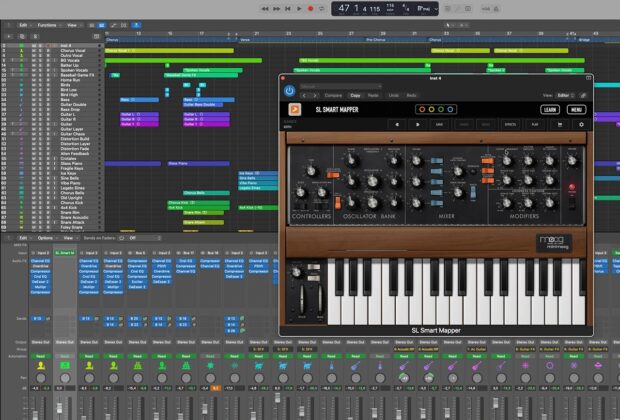Open the LCD display mode dropdown arrow

coord(436,9)
